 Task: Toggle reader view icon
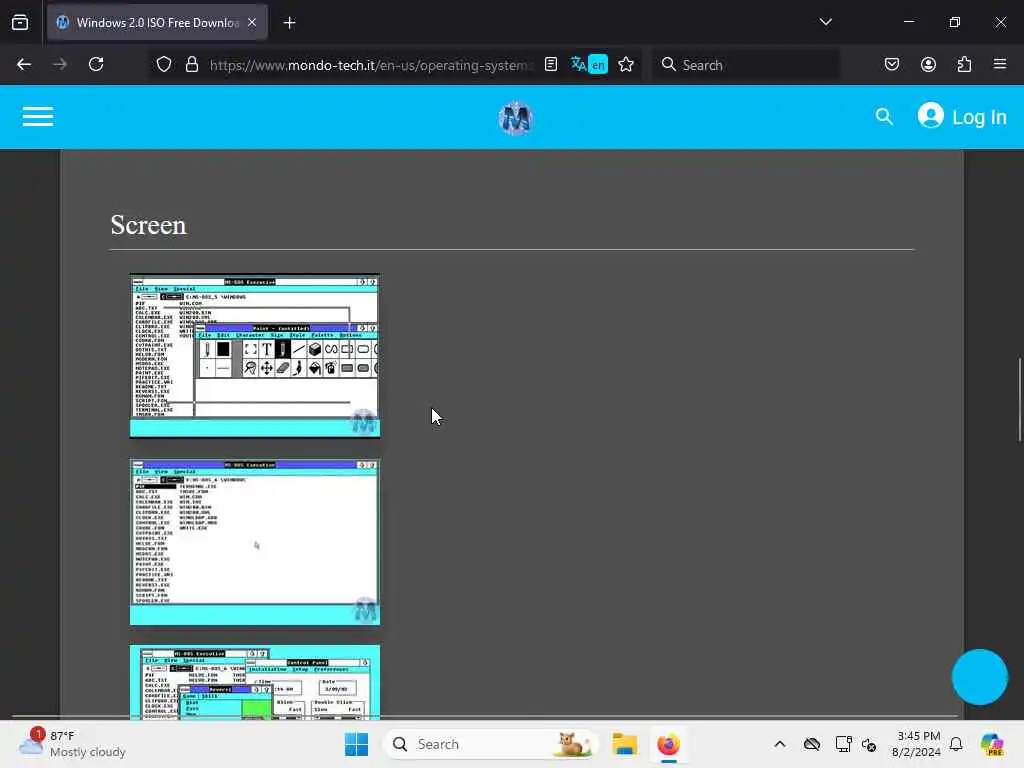551,65
